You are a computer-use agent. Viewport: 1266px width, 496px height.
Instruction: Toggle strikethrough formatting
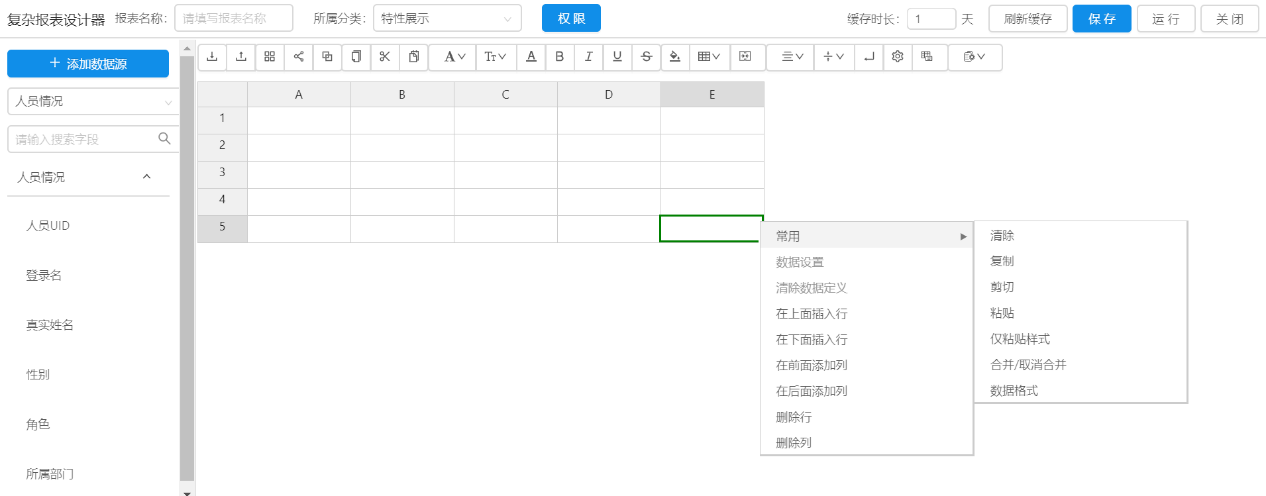click(646, 57)
